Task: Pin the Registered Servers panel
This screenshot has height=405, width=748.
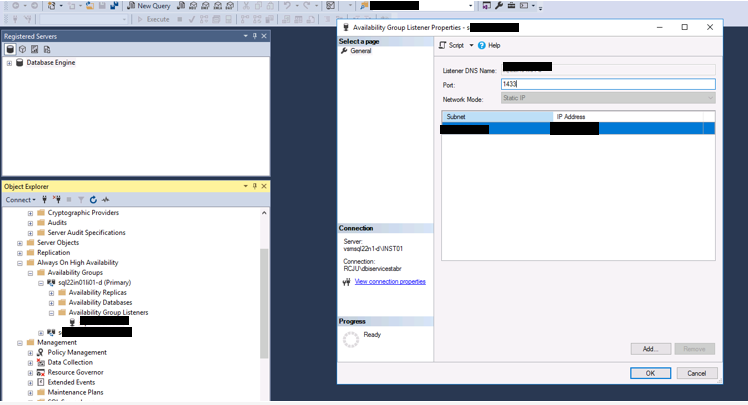Action: (255, 35)
